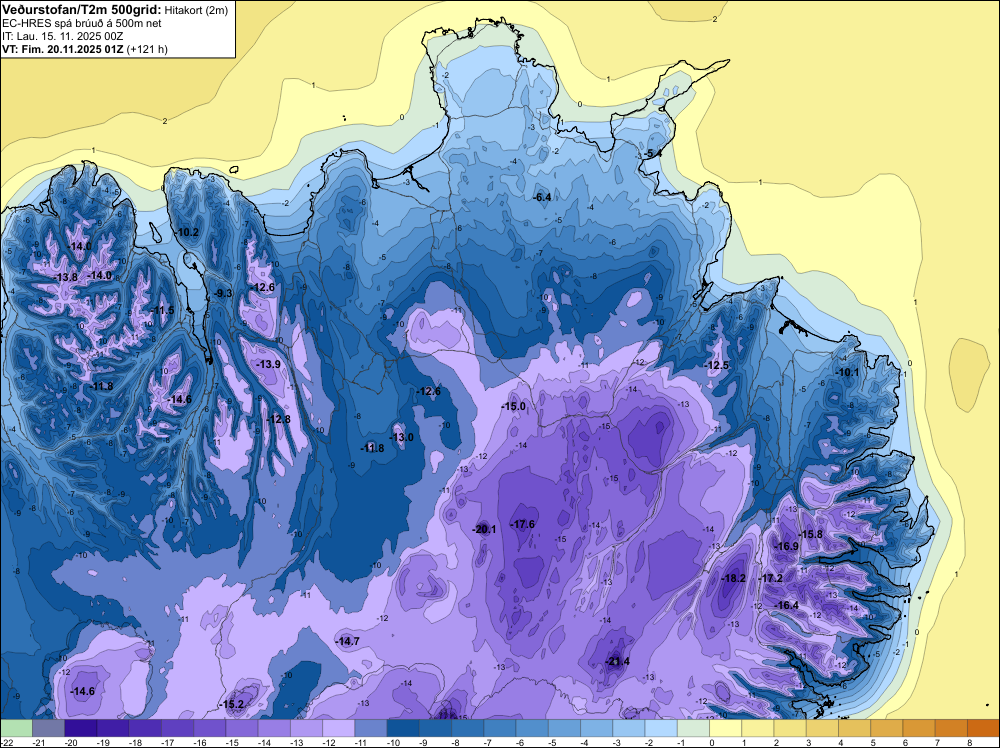Select the -15.0 temperature label
Screen dimensions: 1000x748
(x=513, y=406)
